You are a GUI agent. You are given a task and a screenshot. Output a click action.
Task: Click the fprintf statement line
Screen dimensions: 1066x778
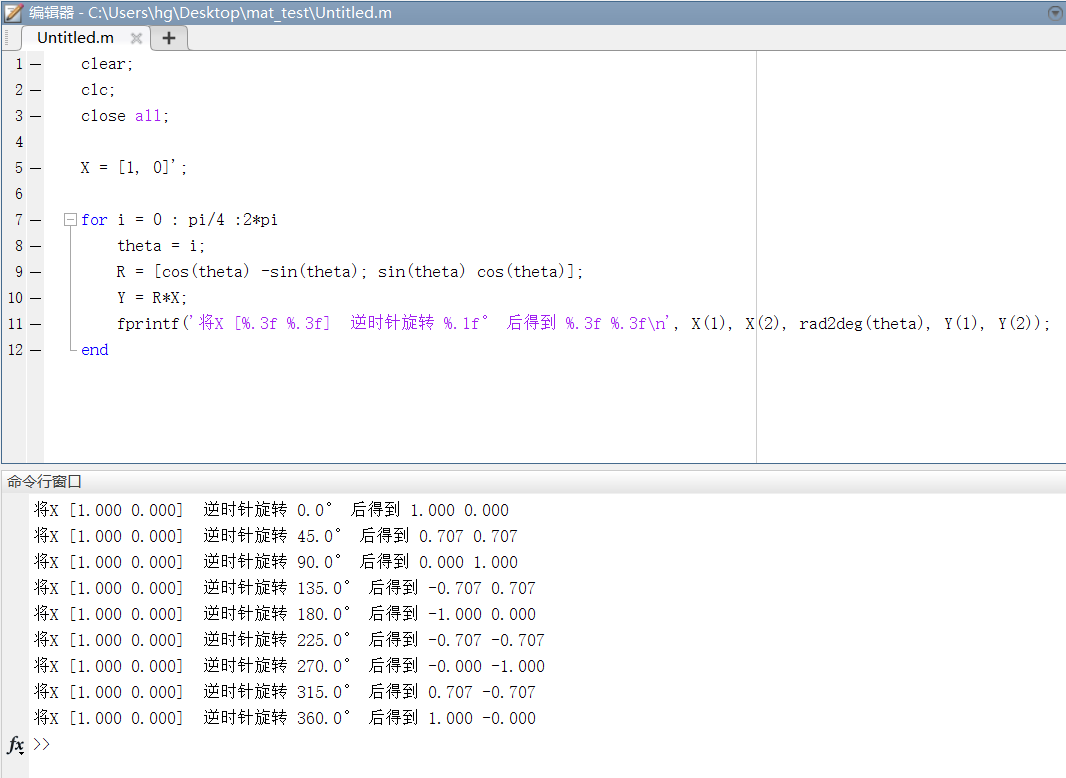pyautogui.click(x=583, y=323)
